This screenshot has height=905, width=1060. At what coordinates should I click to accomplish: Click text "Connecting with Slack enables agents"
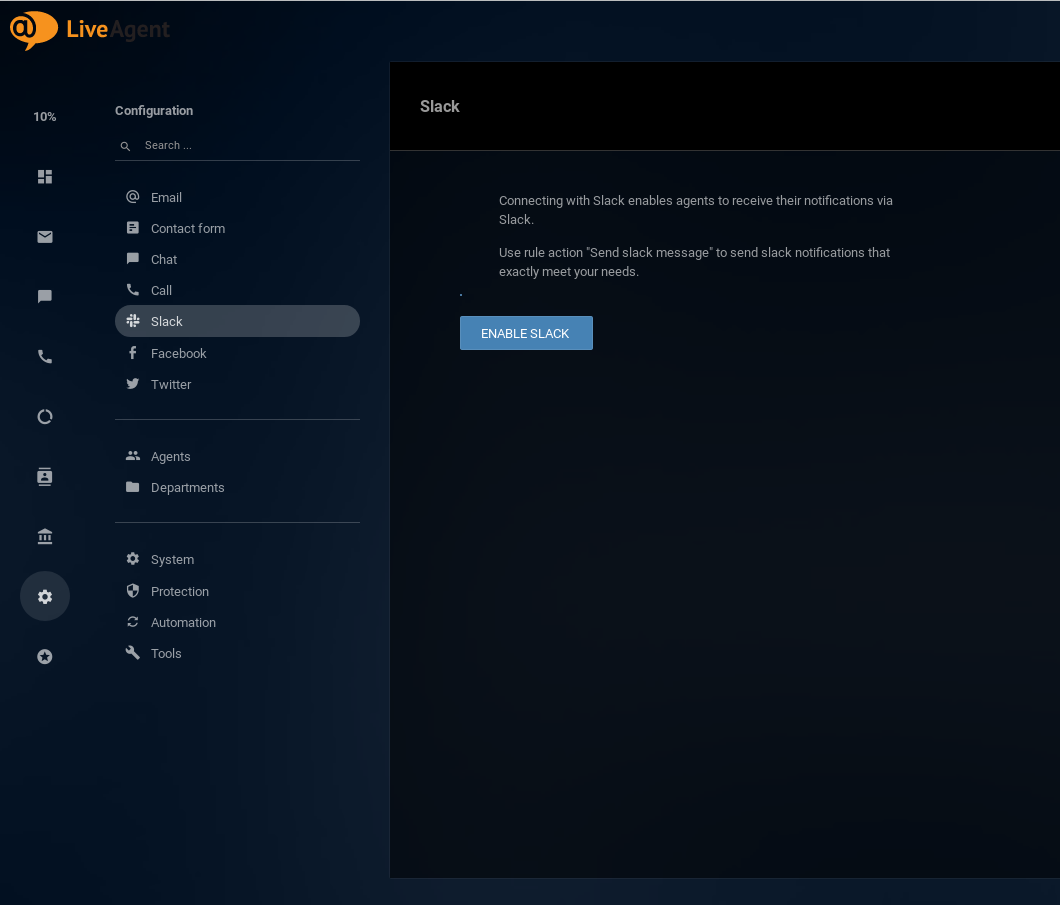coord(606,201)
